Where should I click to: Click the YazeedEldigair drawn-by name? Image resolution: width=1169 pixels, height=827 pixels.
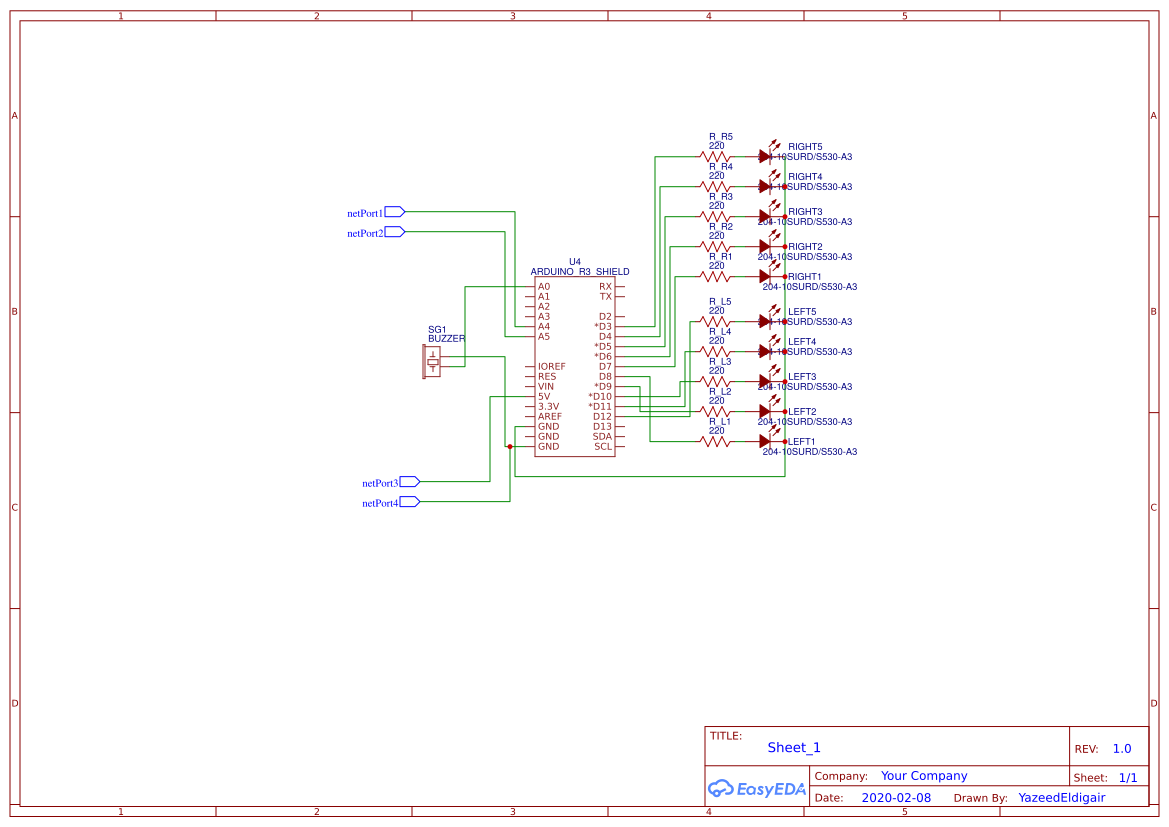click(1060, 797)
